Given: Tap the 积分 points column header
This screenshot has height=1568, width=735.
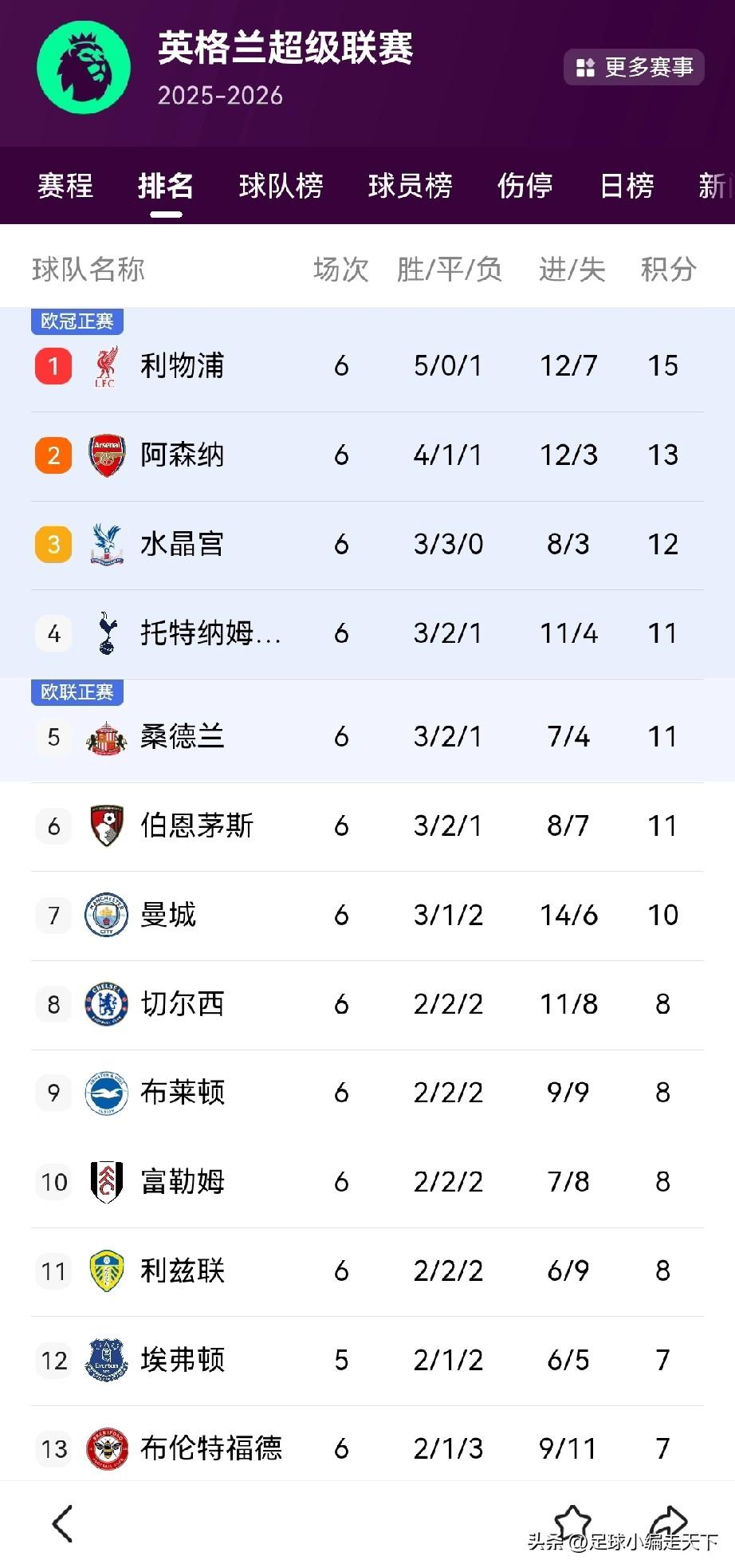Looking at the screenshot, I should point(669,270).
